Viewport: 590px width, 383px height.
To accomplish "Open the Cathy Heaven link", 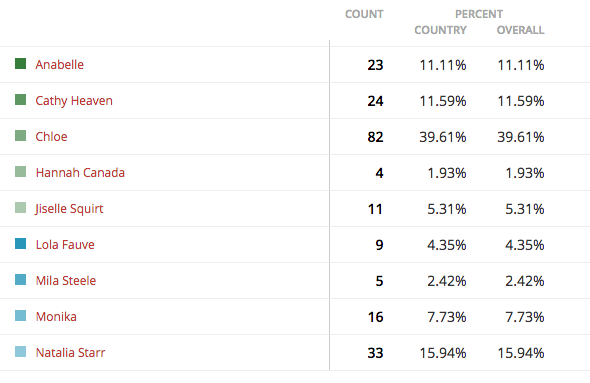I will (74, 101).
